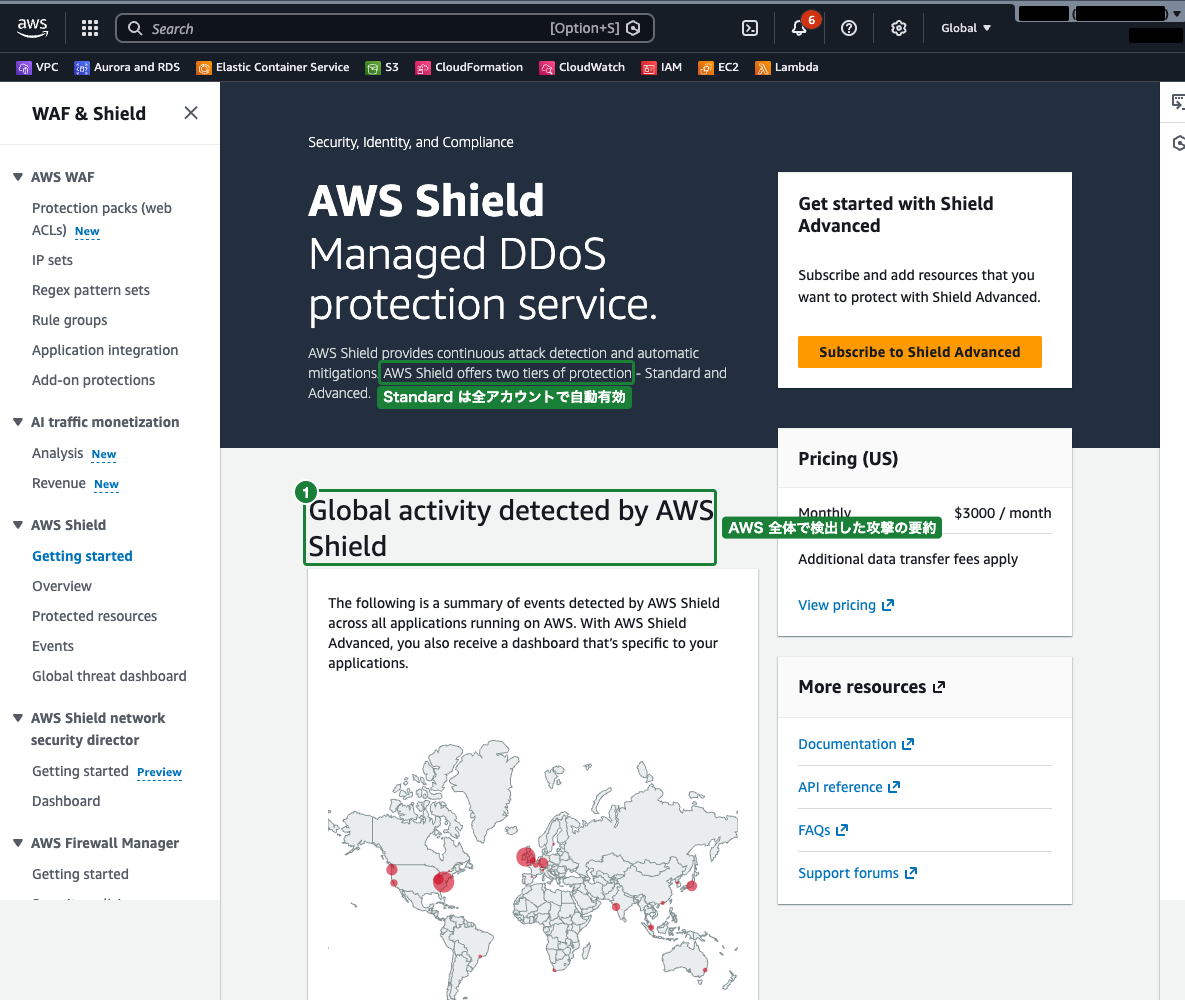Open notifications bell
The height and width of the screenshot is (1000, 1185).
pos(799,28)
